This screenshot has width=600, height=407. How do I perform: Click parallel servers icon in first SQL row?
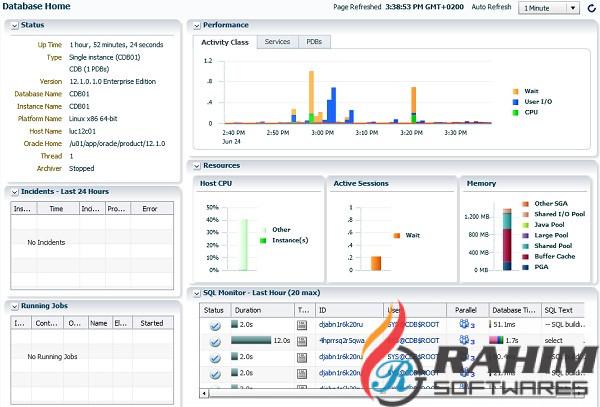pos(466,325)
